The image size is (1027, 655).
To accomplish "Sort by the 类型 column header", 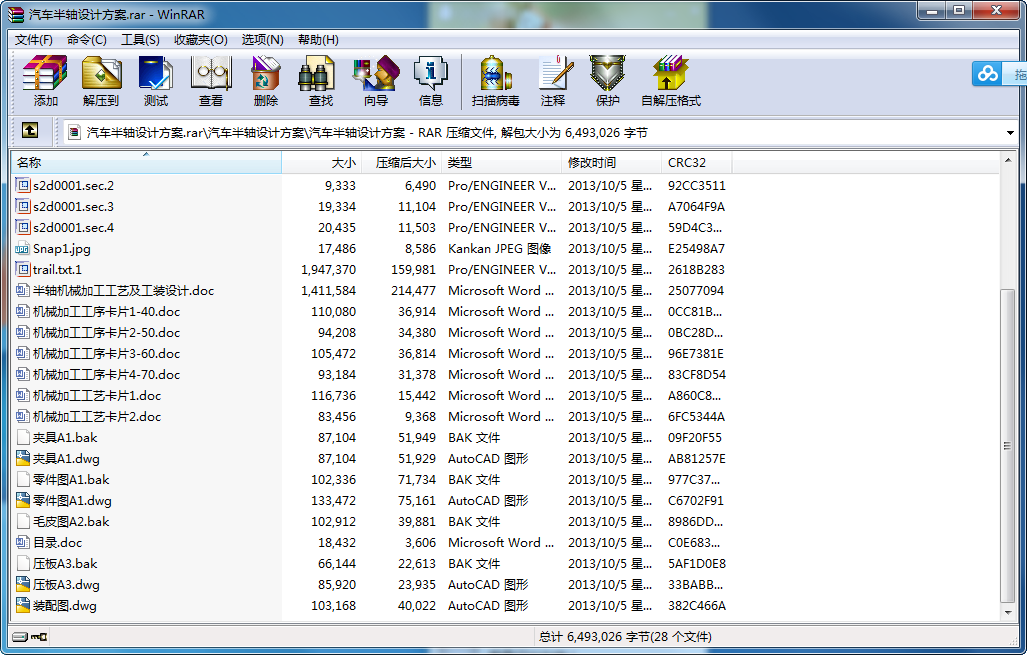I will (501, 162).
